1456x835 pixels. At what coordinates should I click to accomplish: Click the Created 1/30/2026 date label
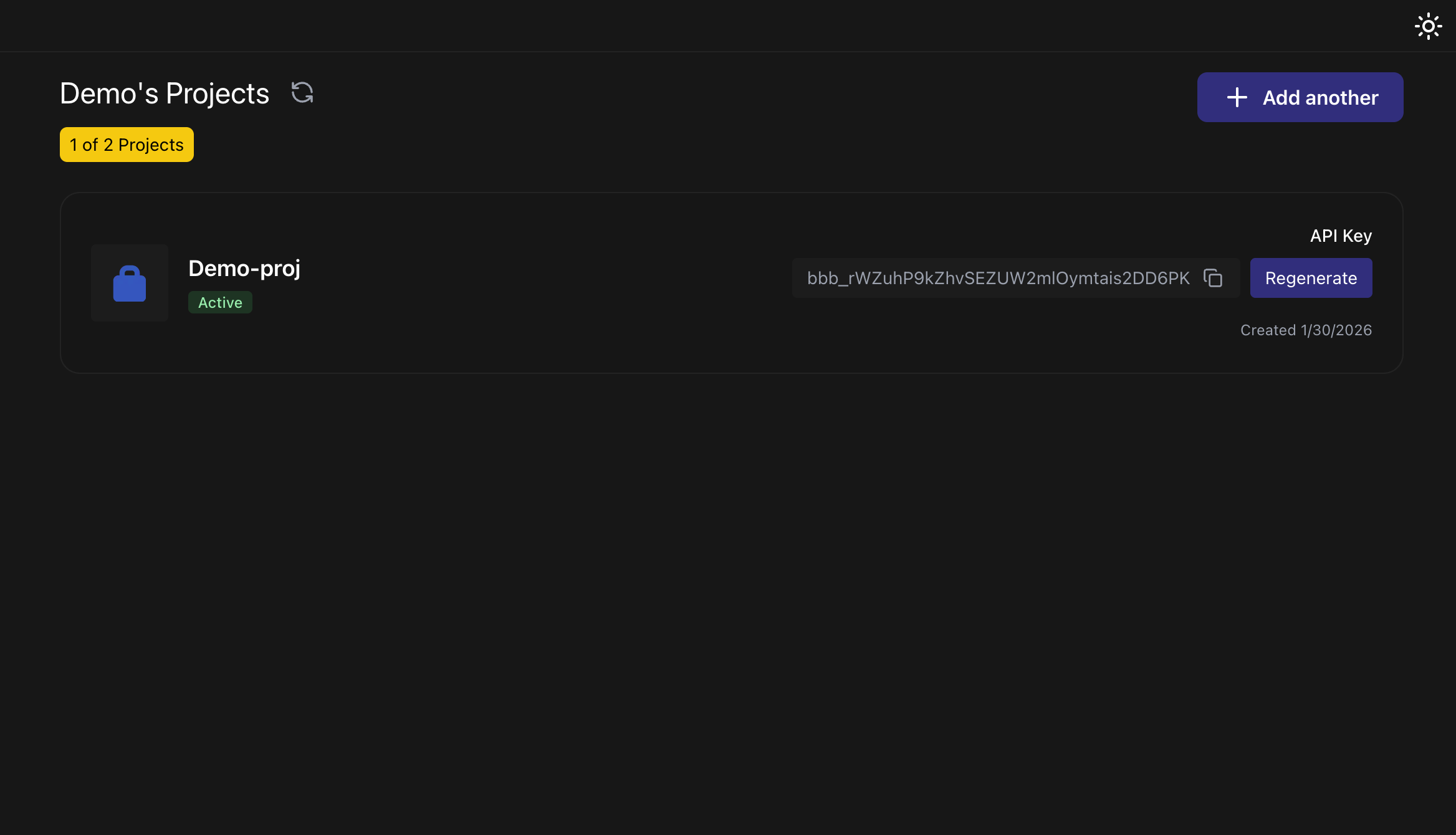1306,330
